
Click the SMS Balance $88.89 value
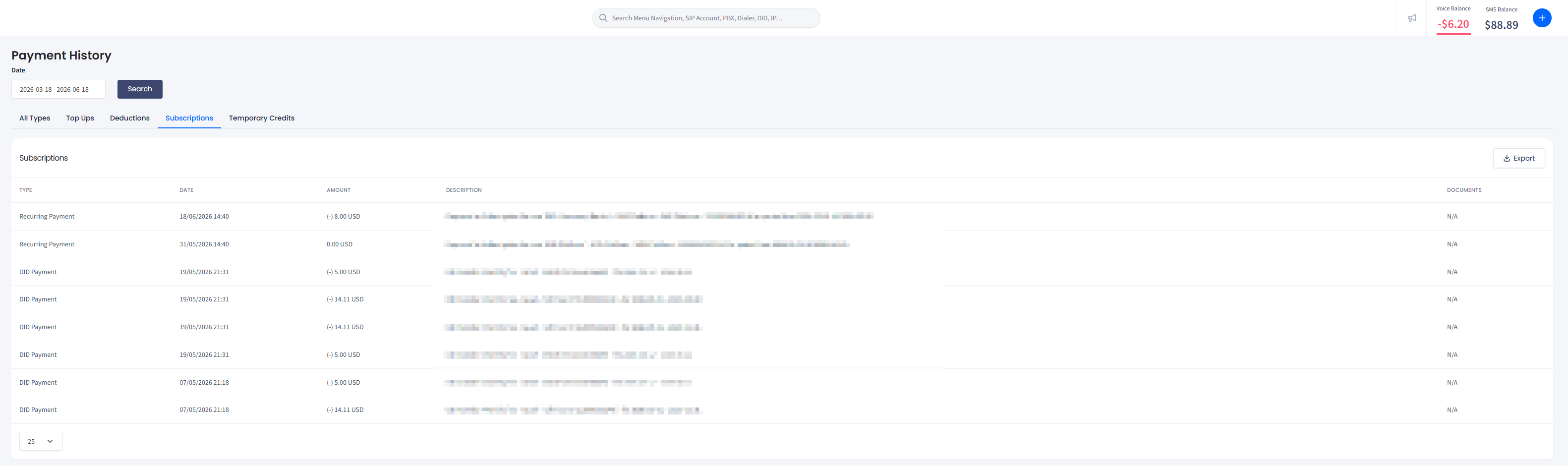[x=1501, y=25]
